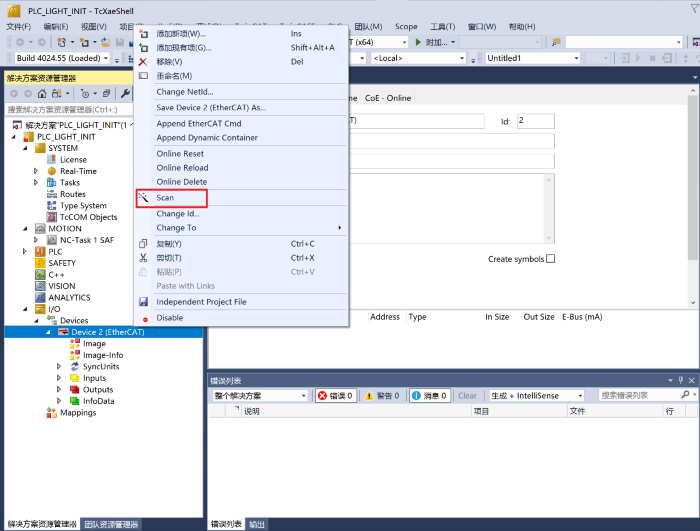Screen dimensions: 700x531
Task: Expand the Outputs node
Action: pyautogui.click(x=59, y=389)
